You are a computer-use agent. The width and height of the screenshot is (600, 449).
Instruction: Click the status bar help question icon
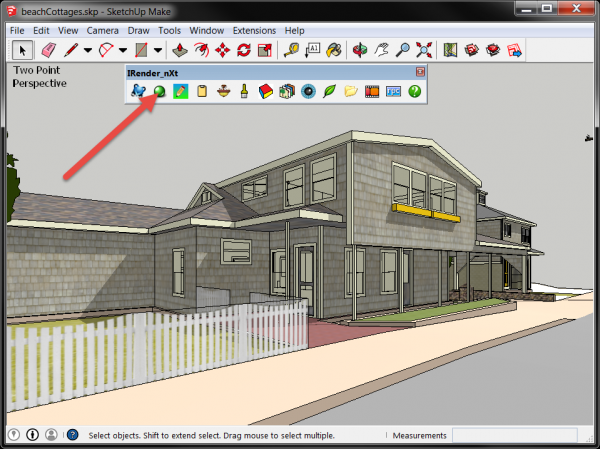coord(72,435)
